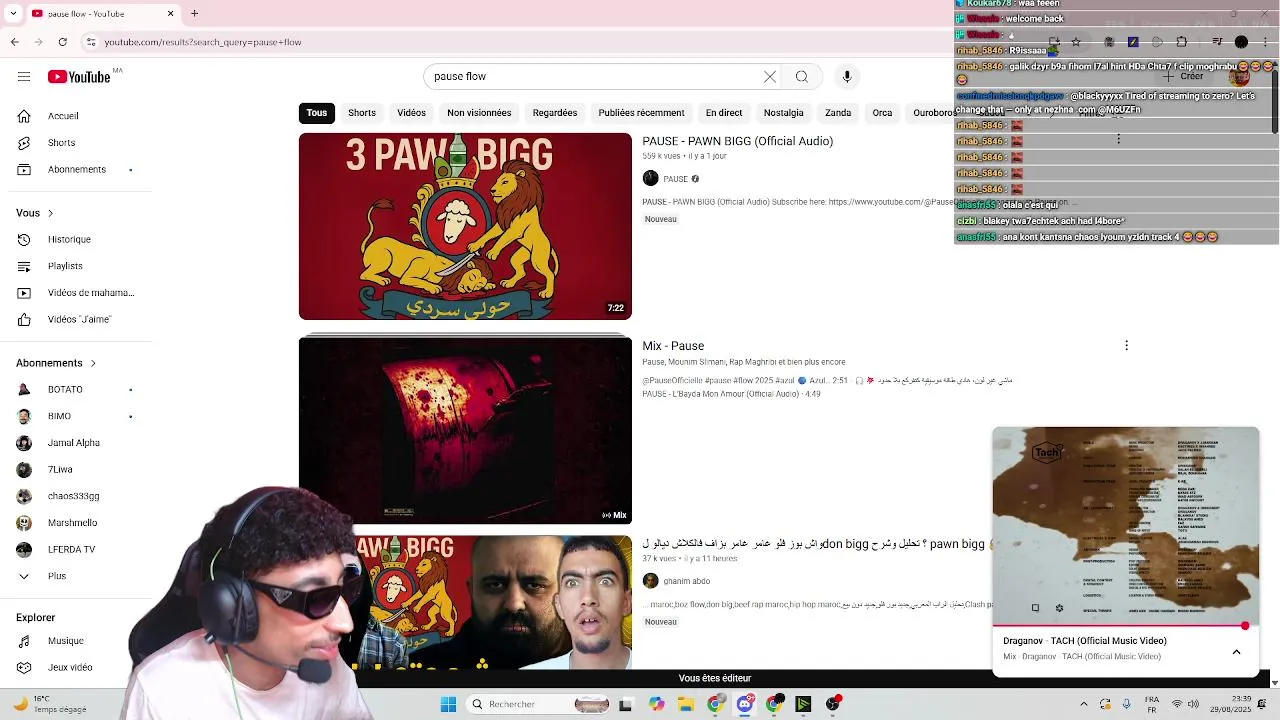Open OBS Studio from the taskbar
This screenshot has width=1280, height=720.
[833, 704]
